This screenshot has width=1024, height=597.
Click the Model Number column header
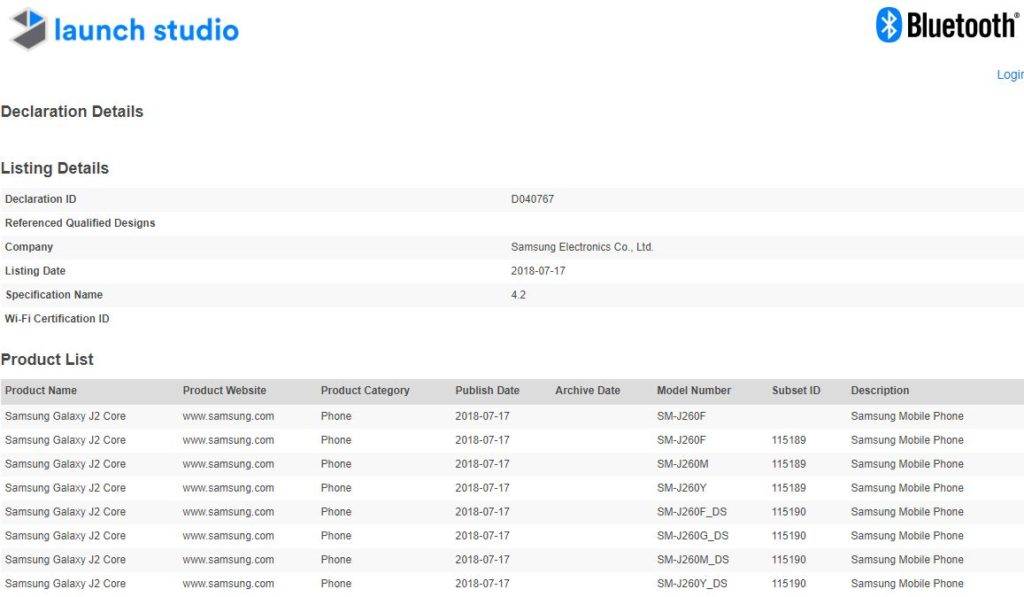(693, 391)
